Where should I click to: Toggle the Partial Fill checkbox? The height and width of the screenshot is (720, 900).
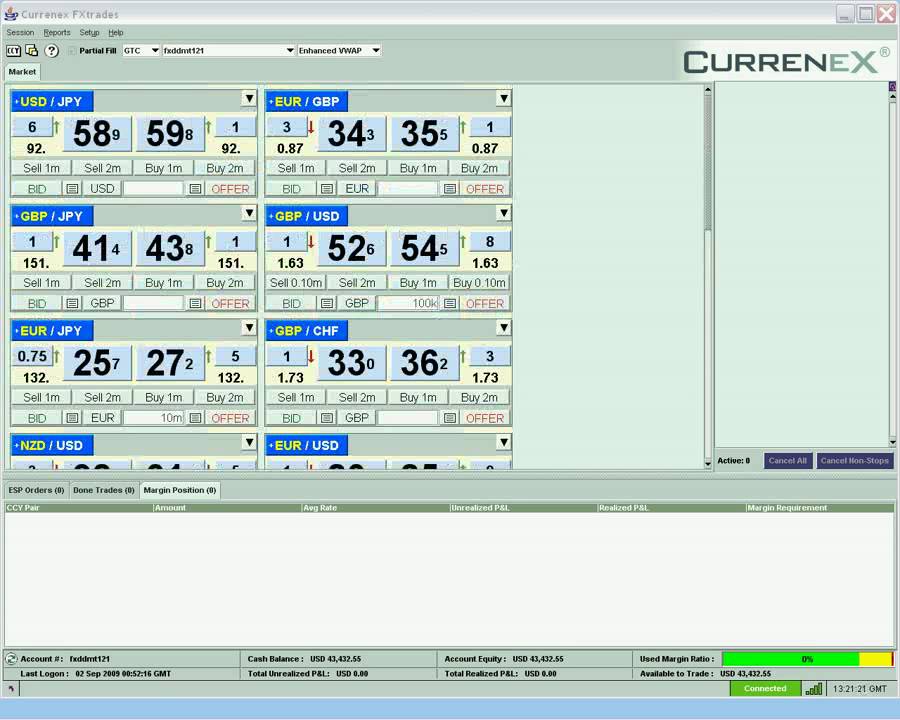click(72, 51)
